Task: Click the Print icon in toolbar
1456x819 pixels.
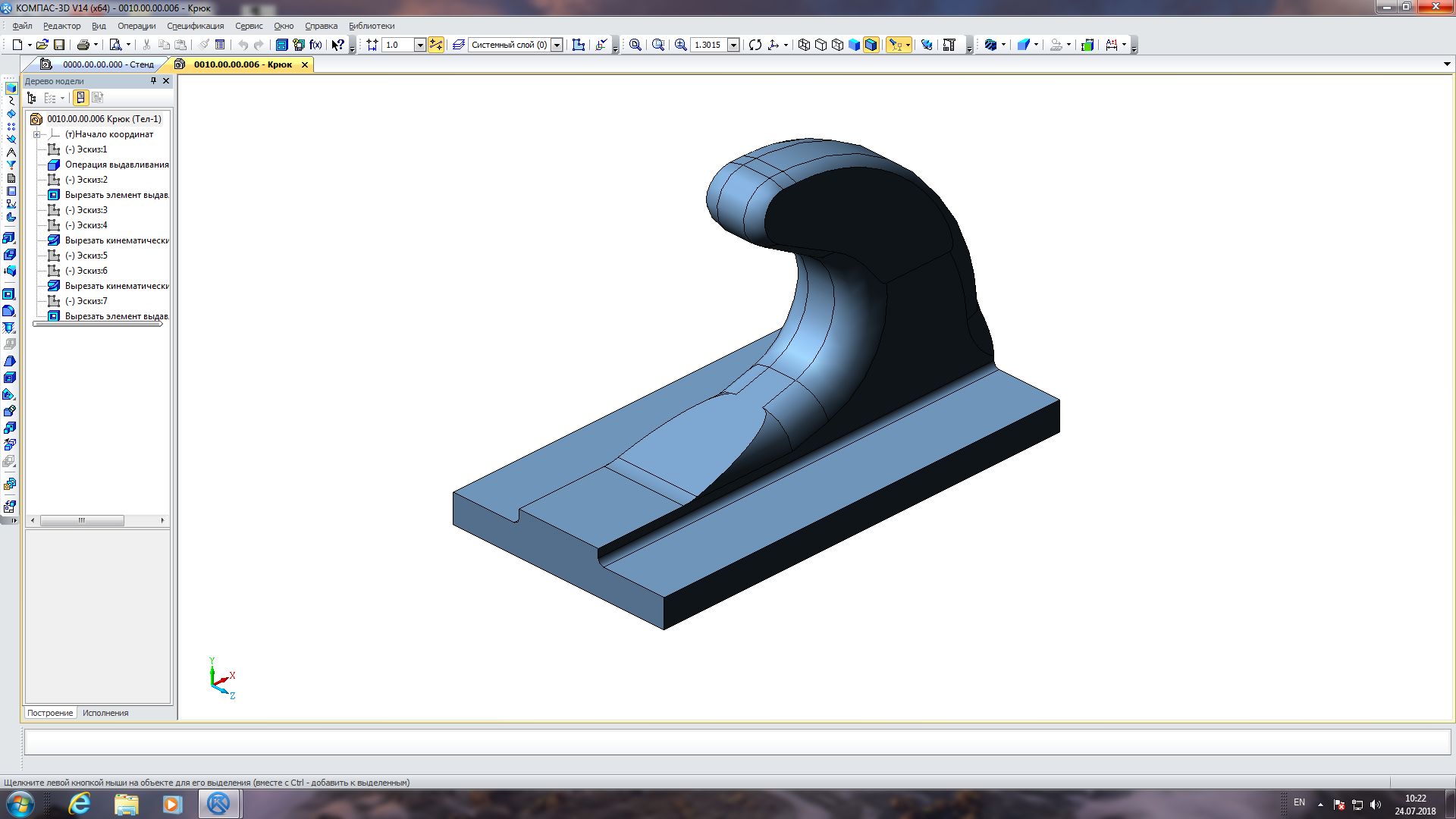Action: pos(83,45)
